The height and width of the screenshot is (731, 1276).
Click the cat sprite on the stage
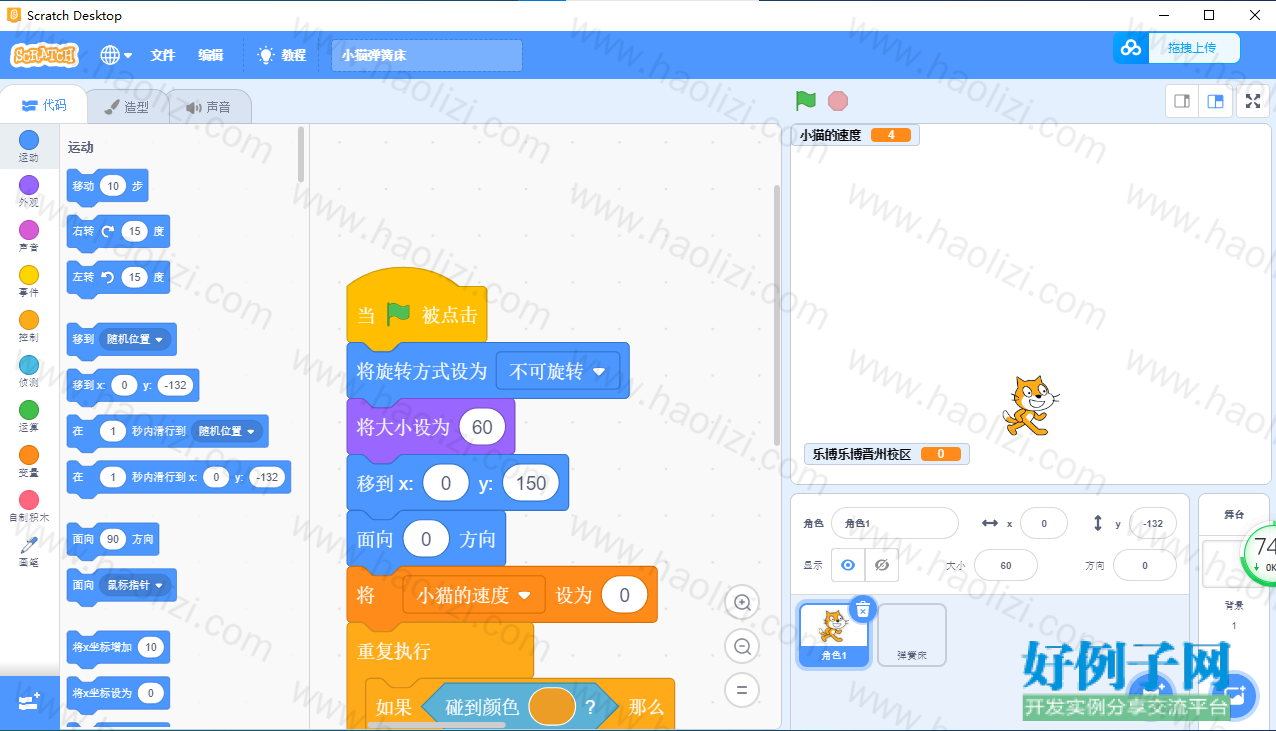1029,405
